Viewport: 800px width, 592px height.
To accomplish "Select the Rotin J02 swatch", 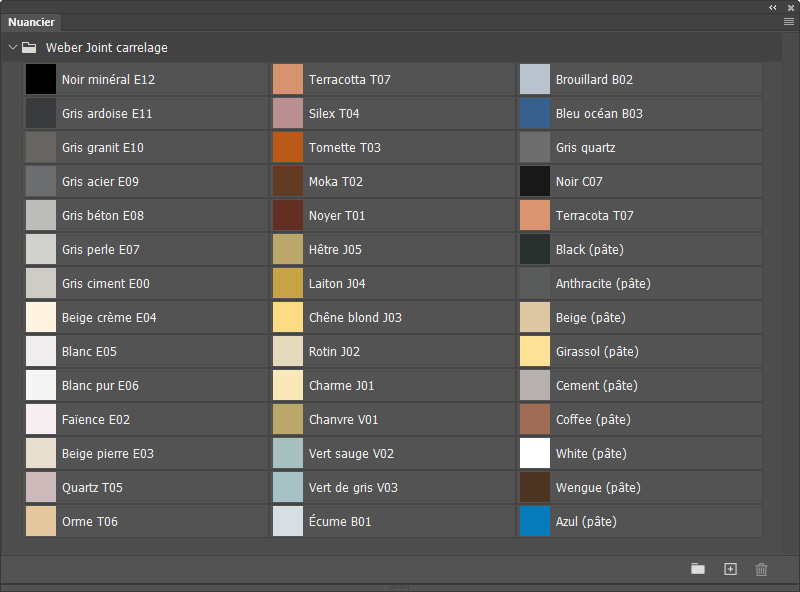I will (288, 351).
